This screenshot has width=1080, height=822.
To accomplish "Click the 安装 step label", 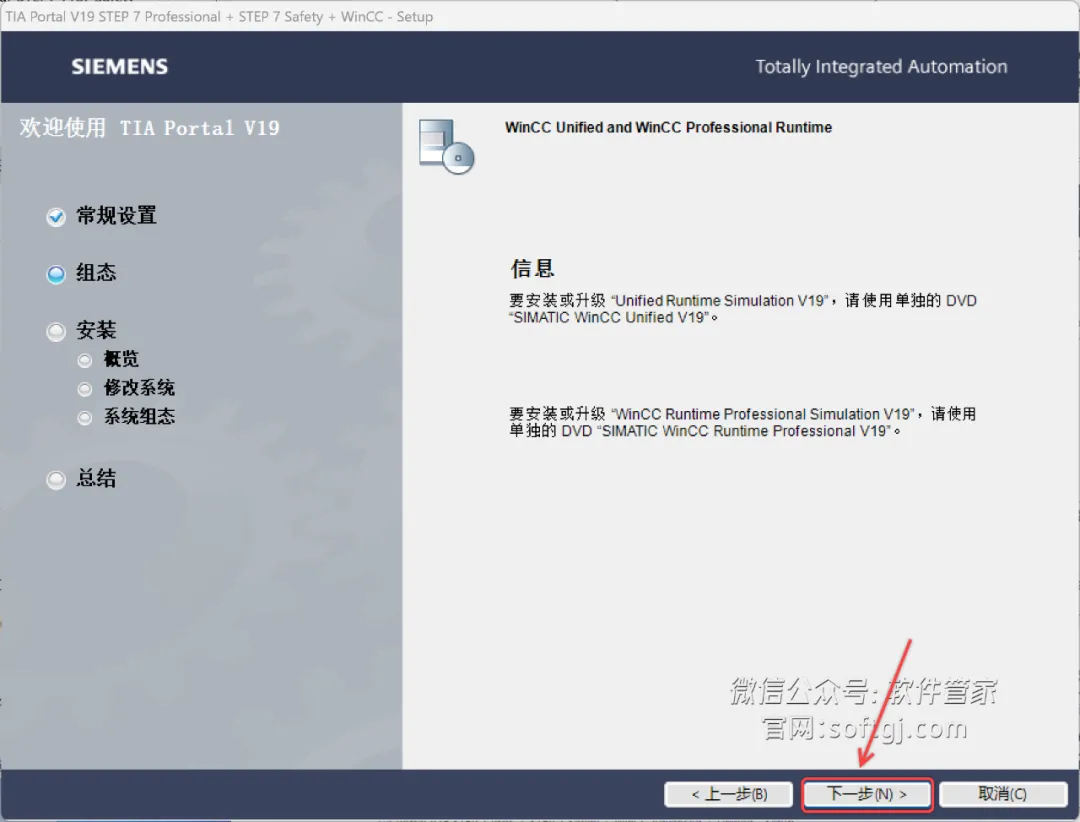I will coord(96,330).
